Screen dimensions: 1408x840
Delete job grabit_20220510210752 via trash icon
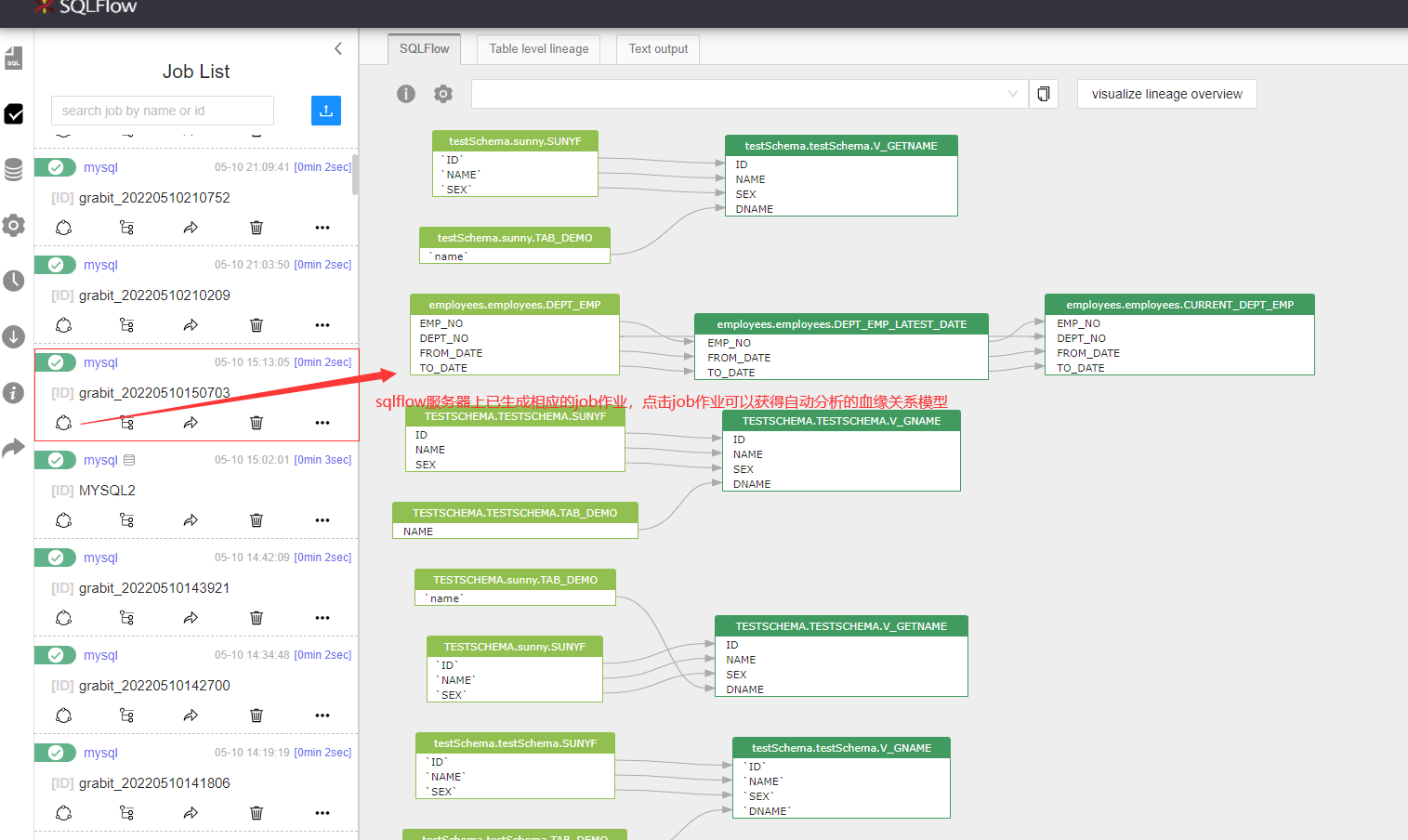(256, 227)
